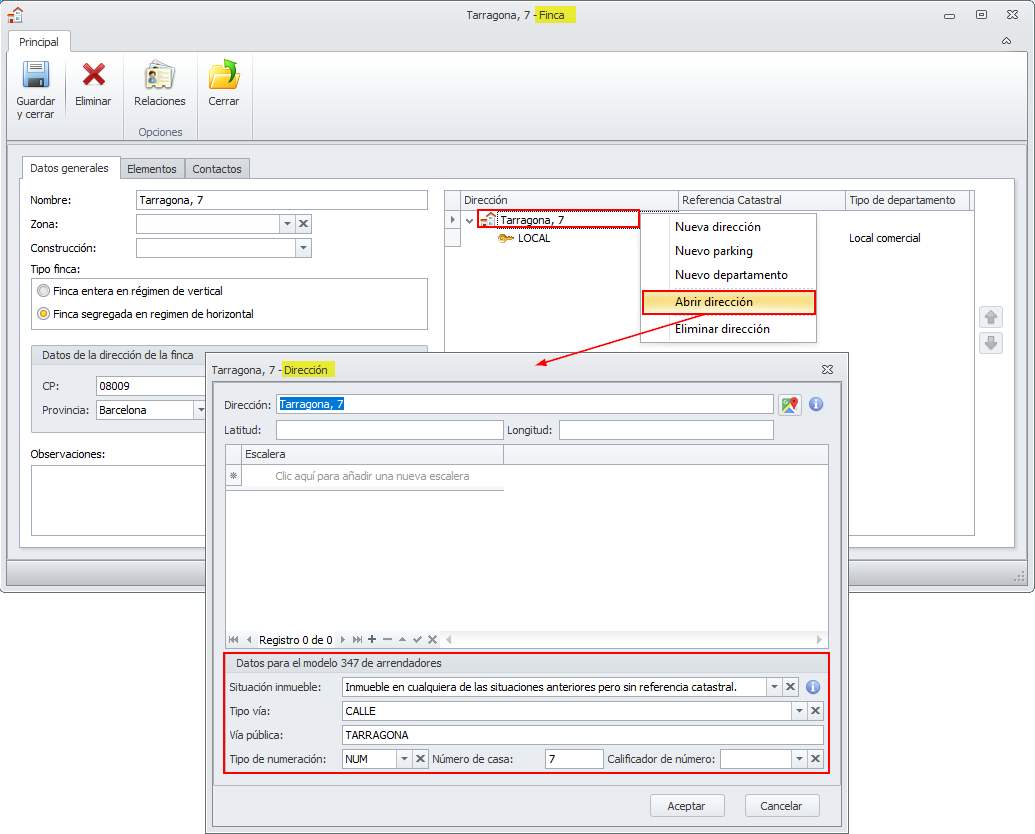The width and height of the screenshot is (1035, 834).
Task: Open the Provincia dropdown
Action: [x=199, y=410]
